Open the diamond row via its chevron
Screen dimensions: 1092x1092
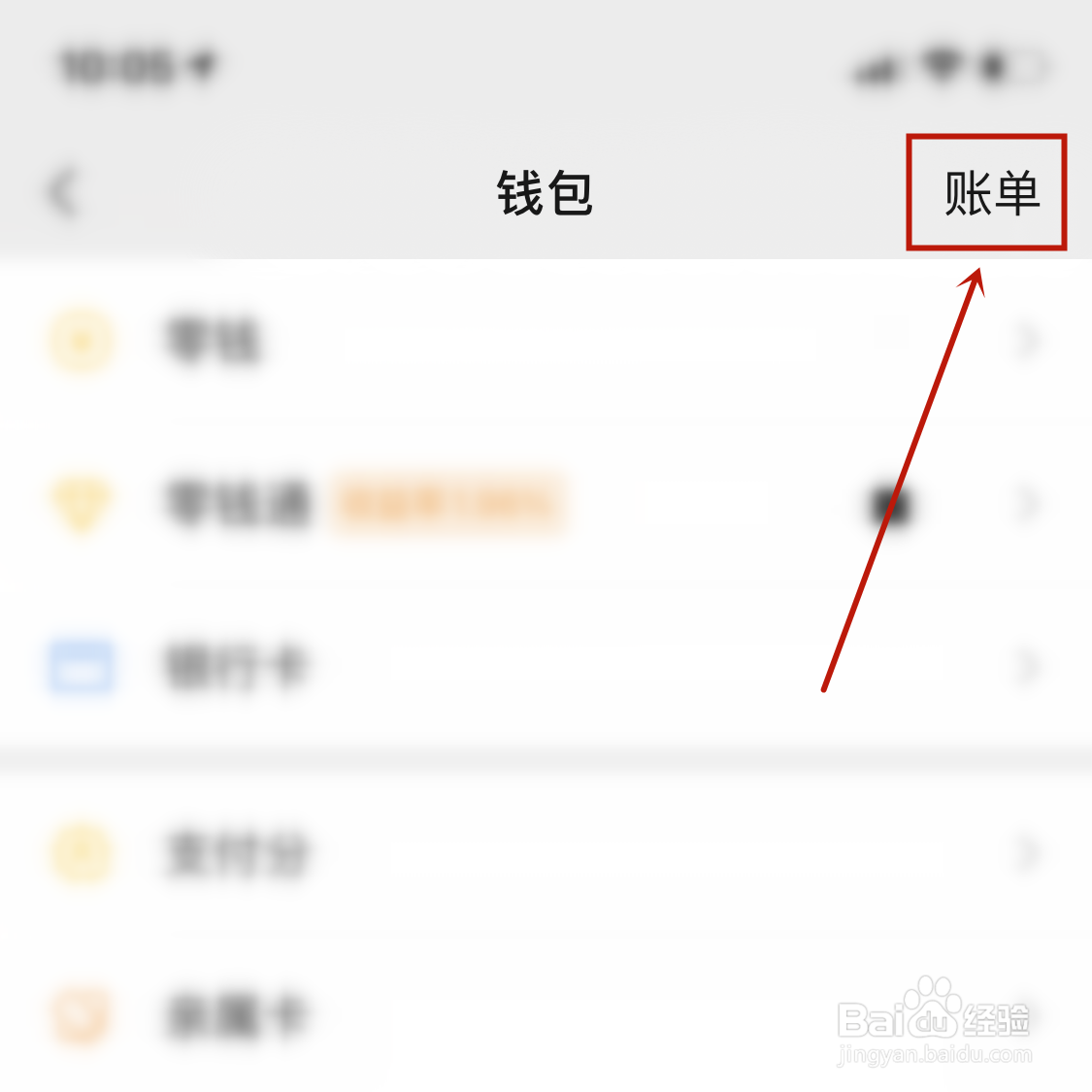pos(1029,504)
